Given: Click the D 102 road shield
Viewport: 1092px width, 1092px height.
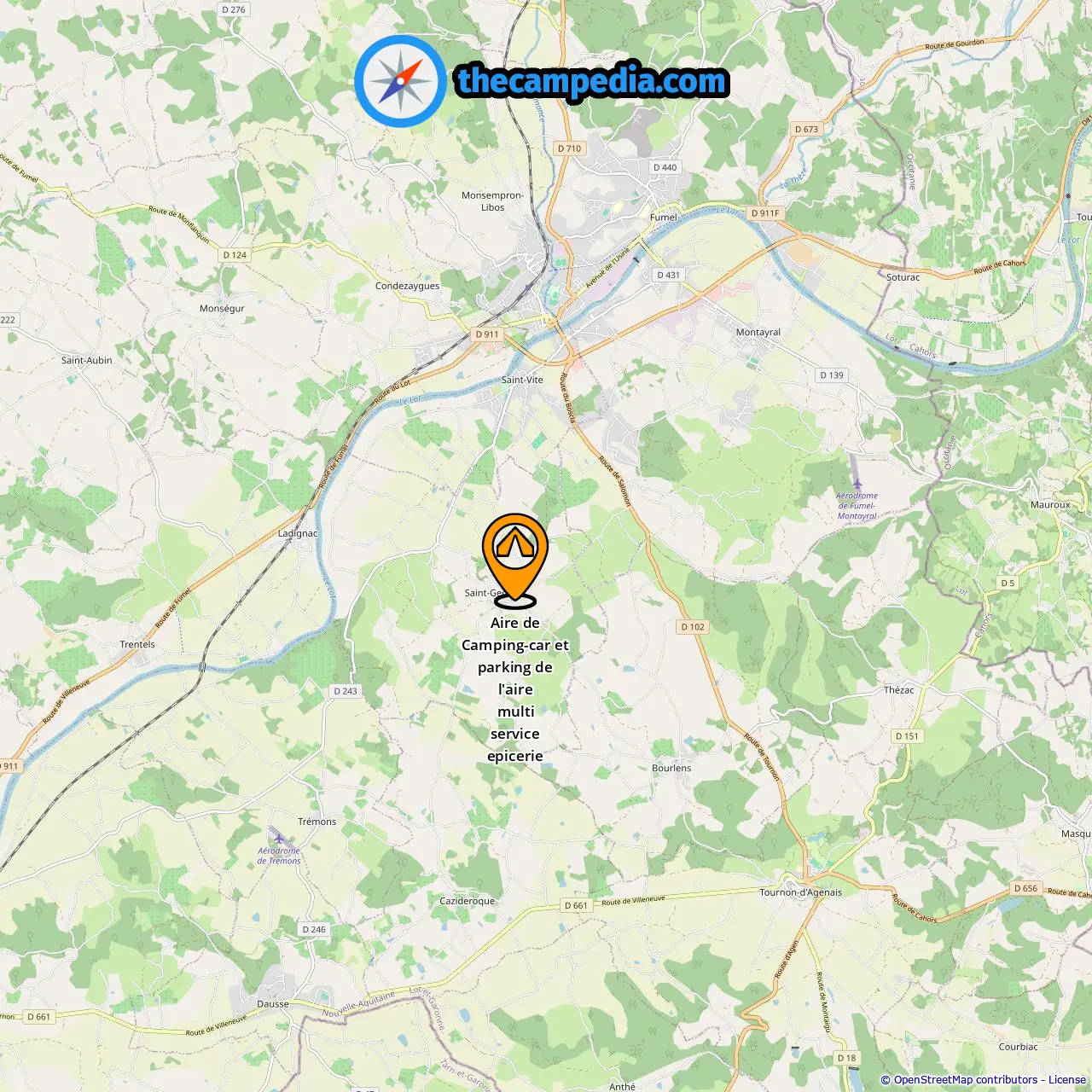Looking at the screenshot, I should 693,627.
